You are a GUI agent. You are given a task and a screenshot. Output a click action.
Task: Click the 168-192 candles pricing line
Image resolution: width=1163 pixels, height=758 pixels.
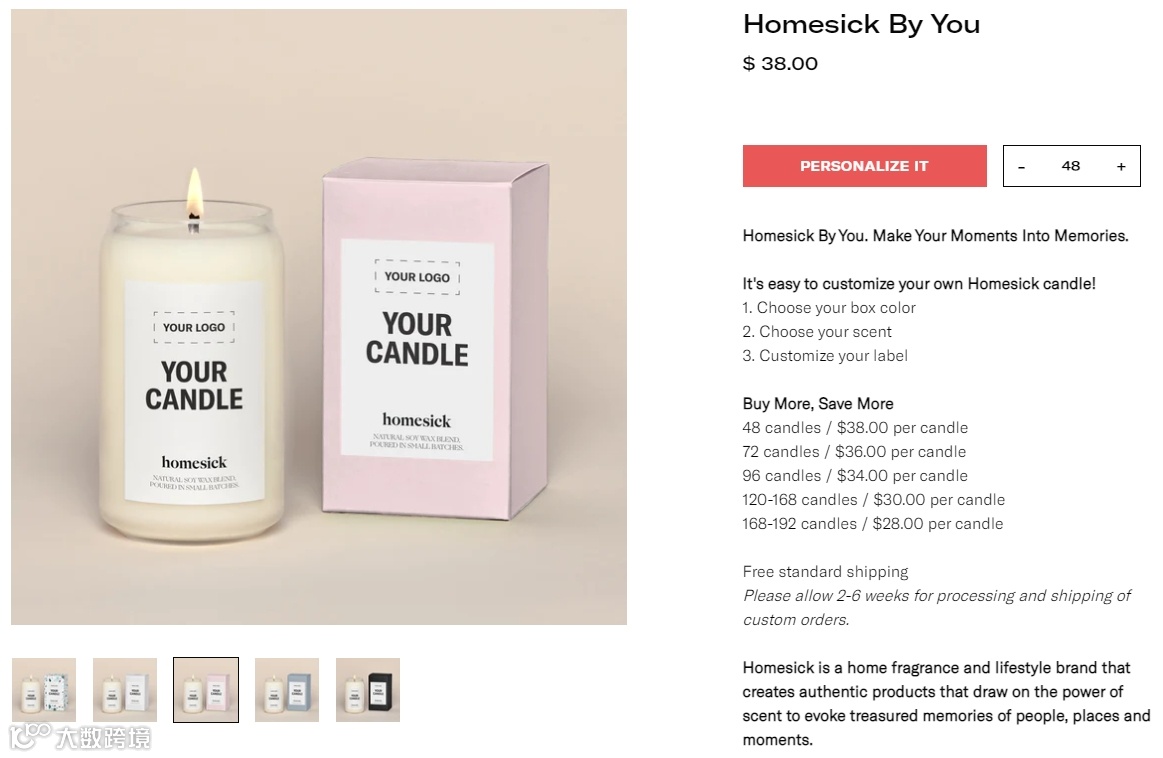coord(873,524)
